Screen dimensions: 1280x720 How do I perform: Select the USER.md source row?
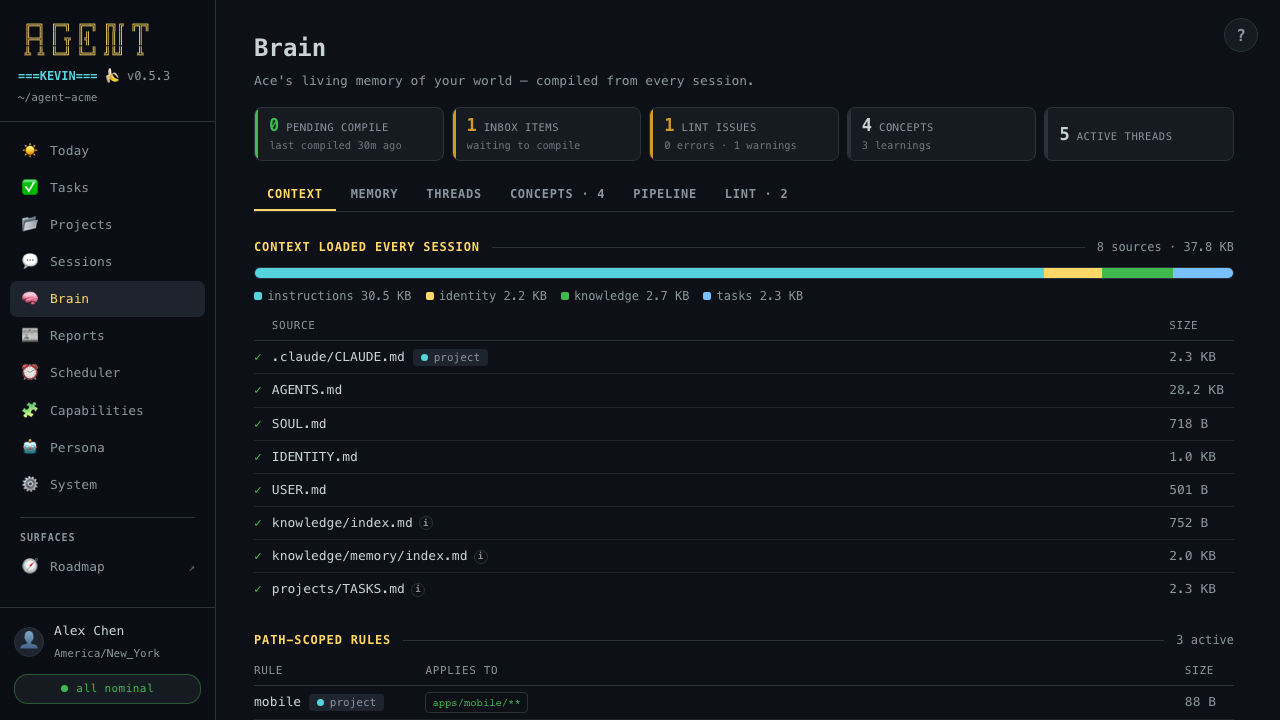[x=744, y=490]
